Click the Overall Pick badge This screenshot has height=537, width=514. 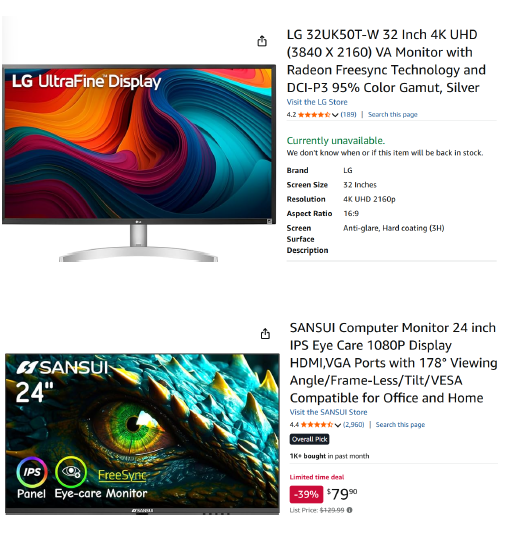pyautogui.click(x=310, y=439)
